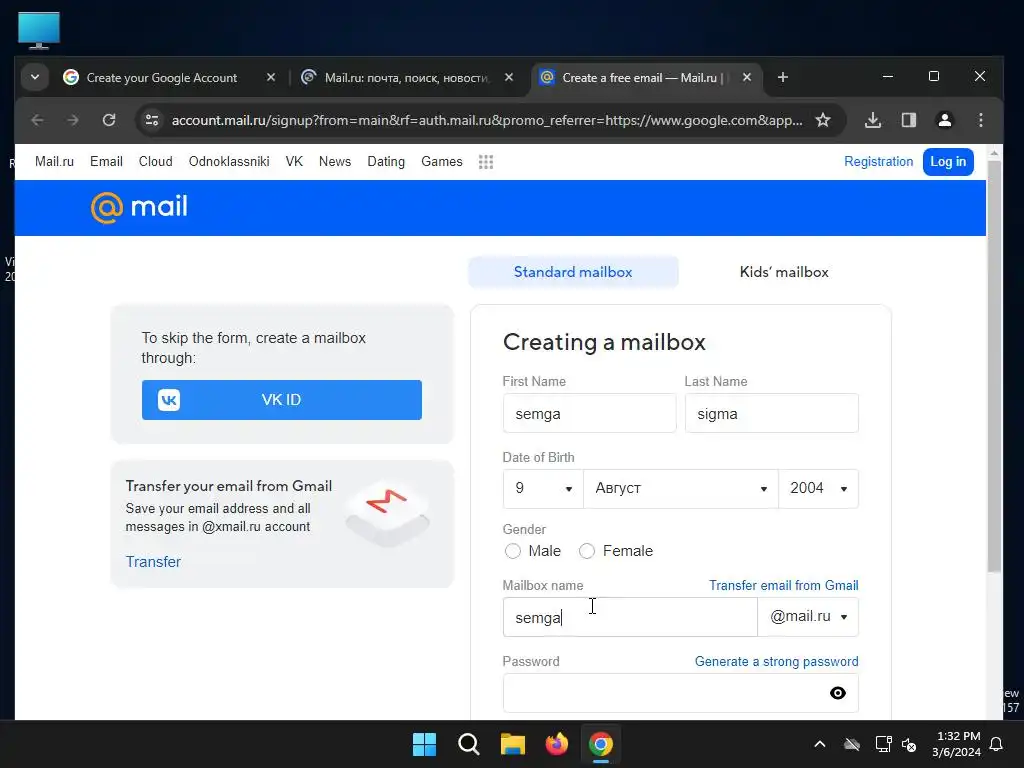1024x768 pixels.
Task: Click the VK logo on VK ID button
Action: pos(169,400)
